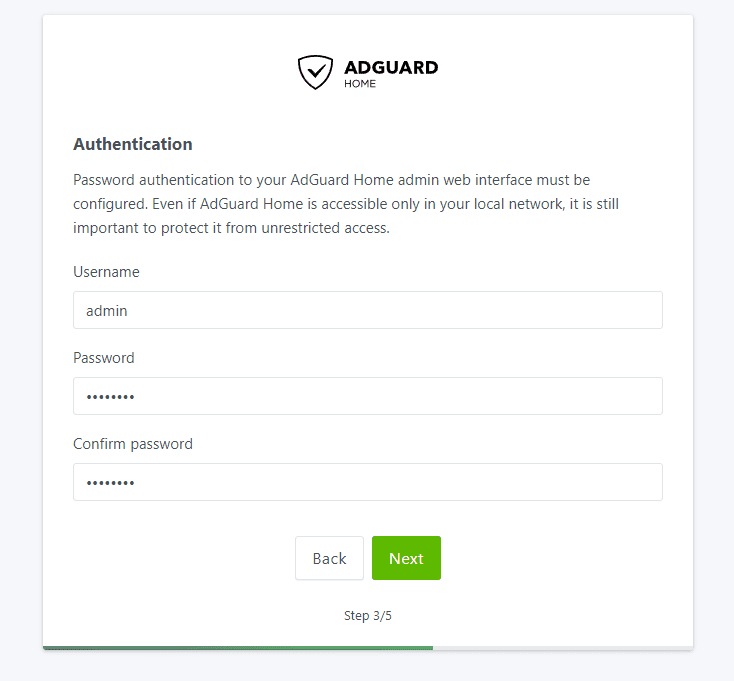Click the Username label
This screenshot has width=734, height=681.
[106, 272]
